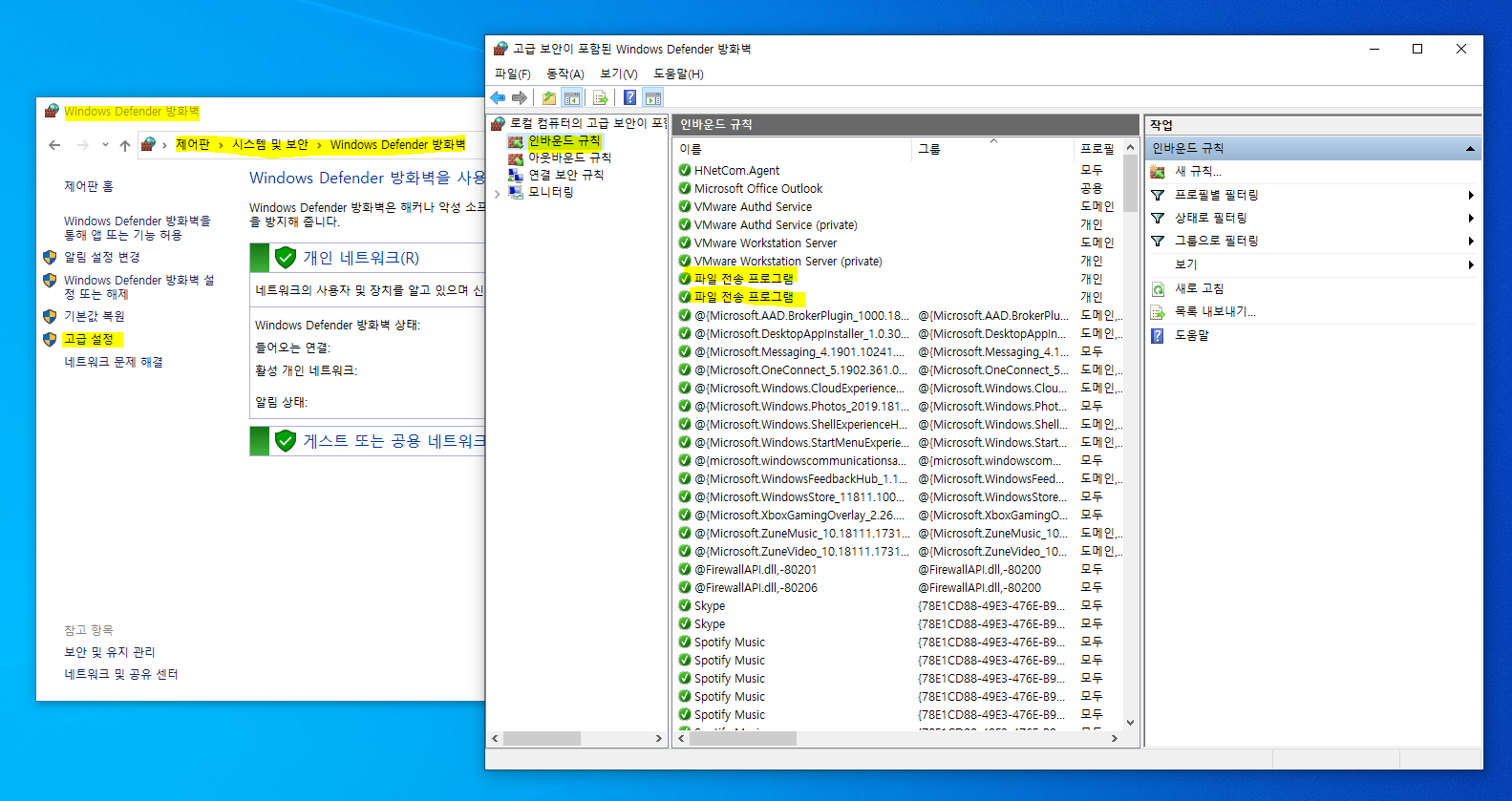Click the 새로 고침 refresh icon
Viewport: 1512px width, 801px height.
point(1158,288)
